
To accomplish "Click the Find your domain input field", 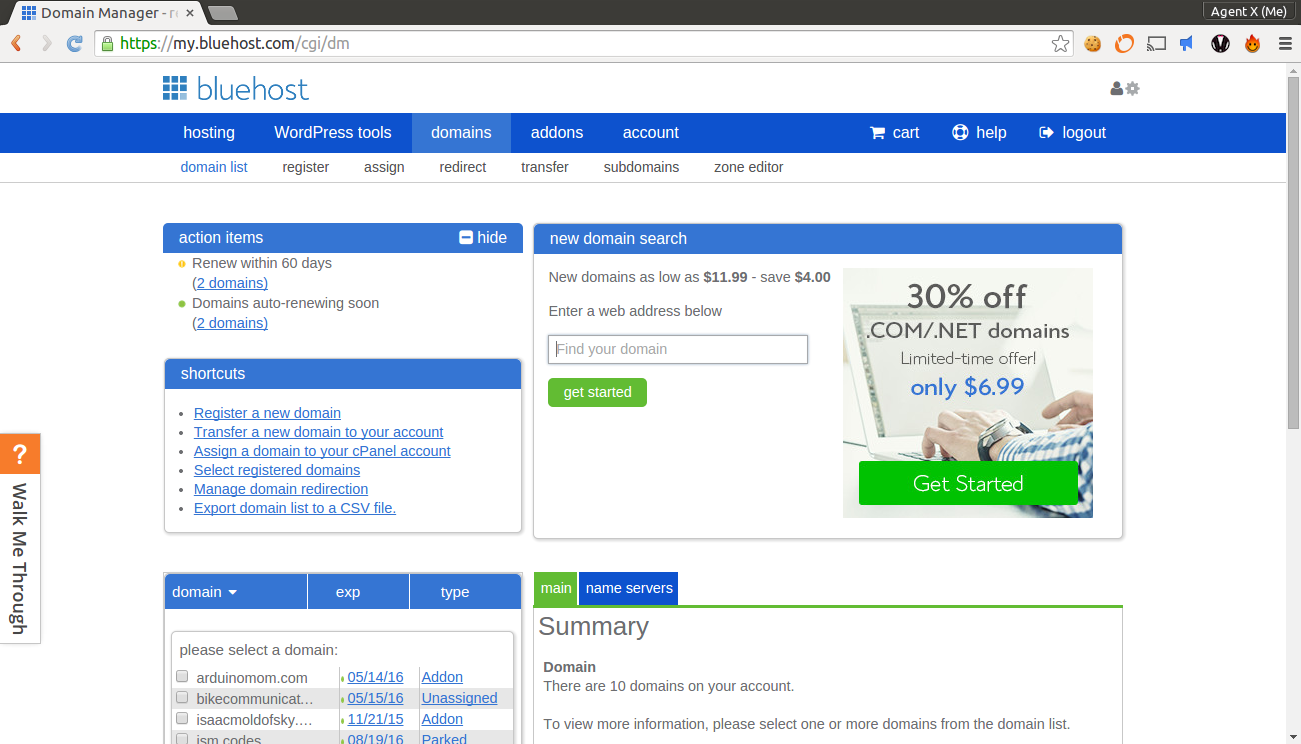I will (678, 349).
